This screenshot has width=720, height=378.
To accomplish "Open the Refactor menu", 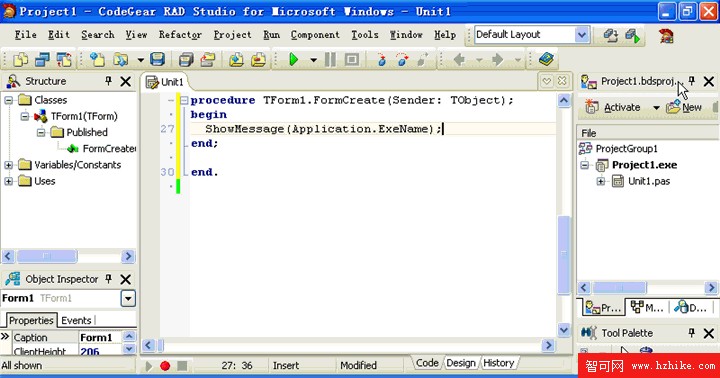I will point(180,35).
